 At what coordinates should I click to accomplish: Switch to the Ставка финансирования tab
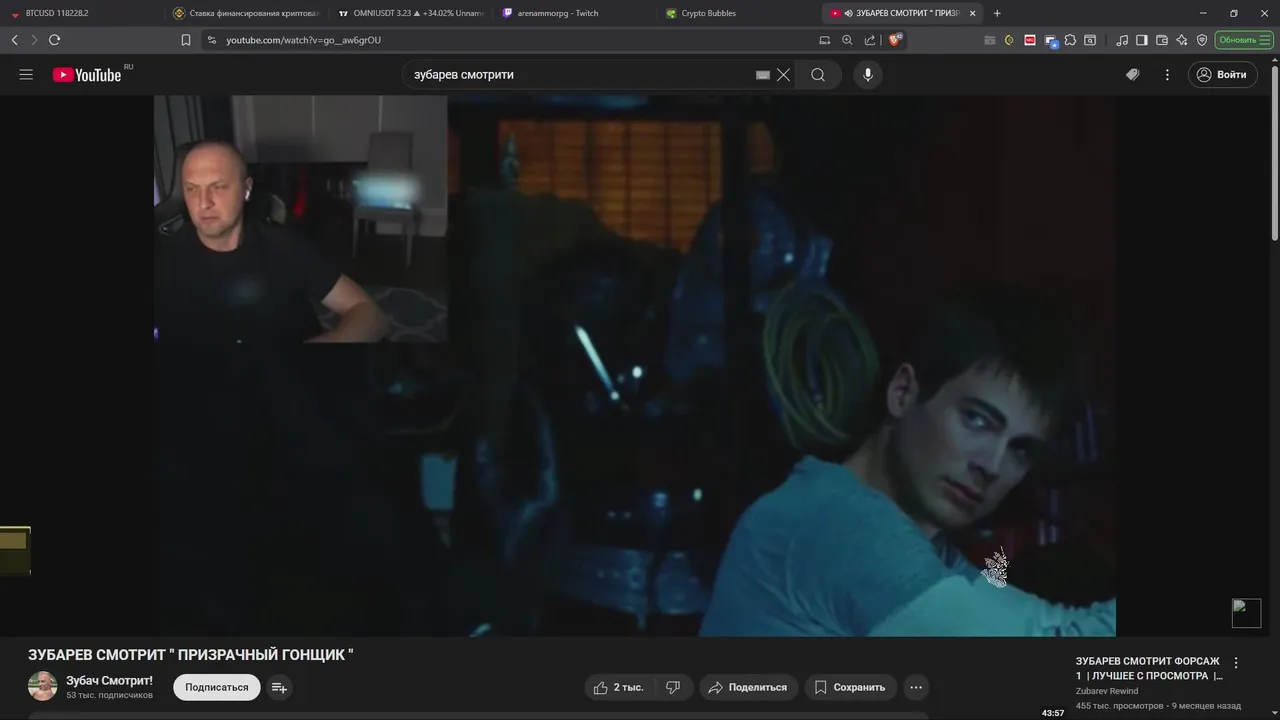pos(245,13)
